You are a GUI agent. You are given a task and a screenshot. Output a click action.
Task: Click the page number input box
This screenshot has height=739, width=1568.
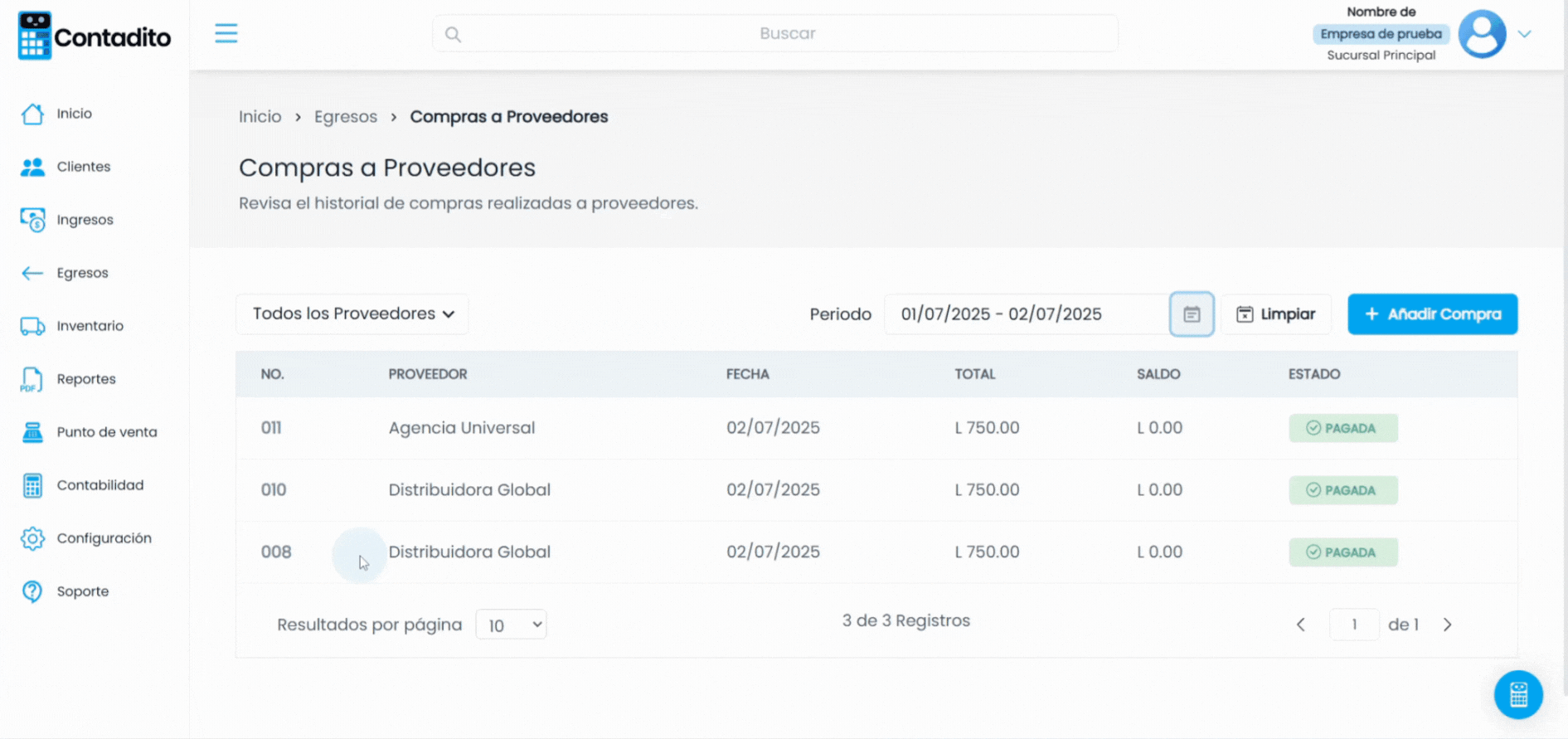coord(1354,625)
